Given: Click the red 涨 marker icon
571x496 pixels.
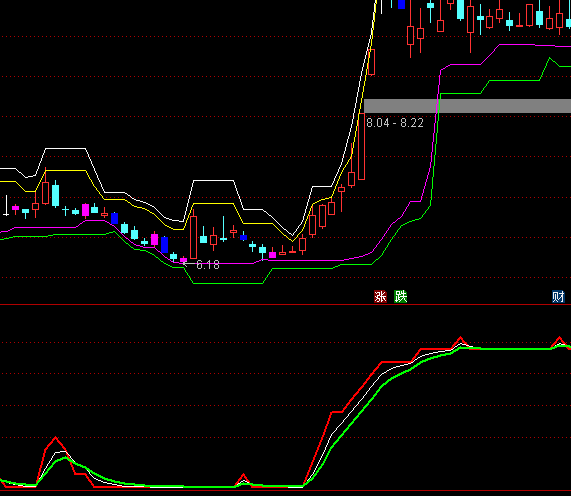Looking at the screenshot, I should click(381, 297).
